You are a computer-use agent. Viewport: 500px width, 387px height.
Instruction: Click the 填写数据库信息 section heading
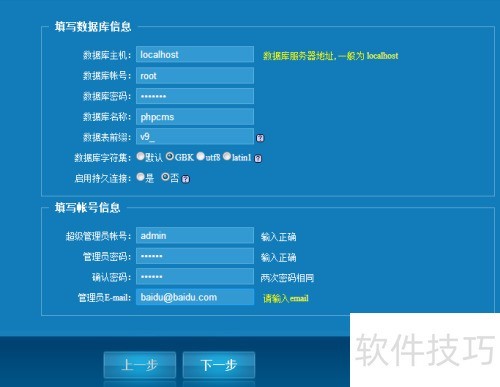tap(93, 27)
